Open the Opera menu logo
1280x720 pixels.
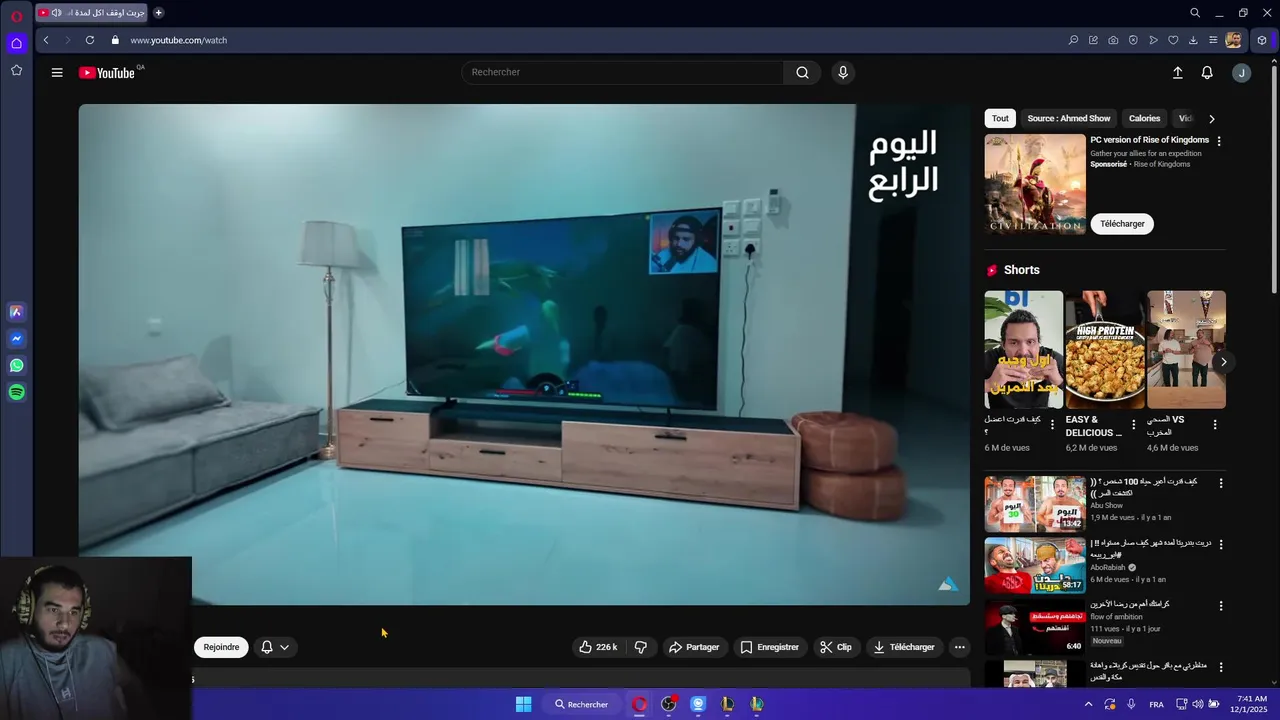16,17
